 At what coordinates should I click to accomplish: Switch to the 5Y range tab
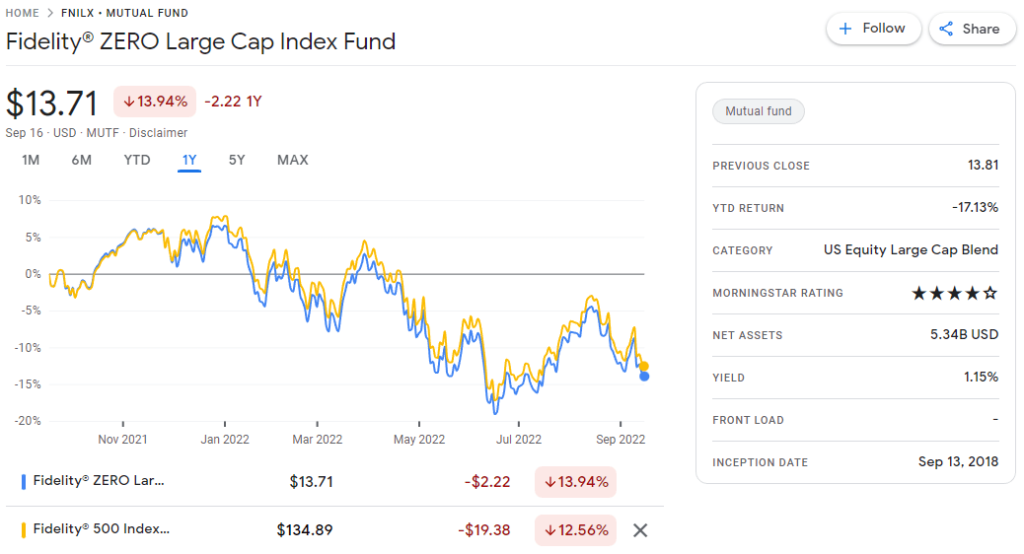[x=236, y=160]
